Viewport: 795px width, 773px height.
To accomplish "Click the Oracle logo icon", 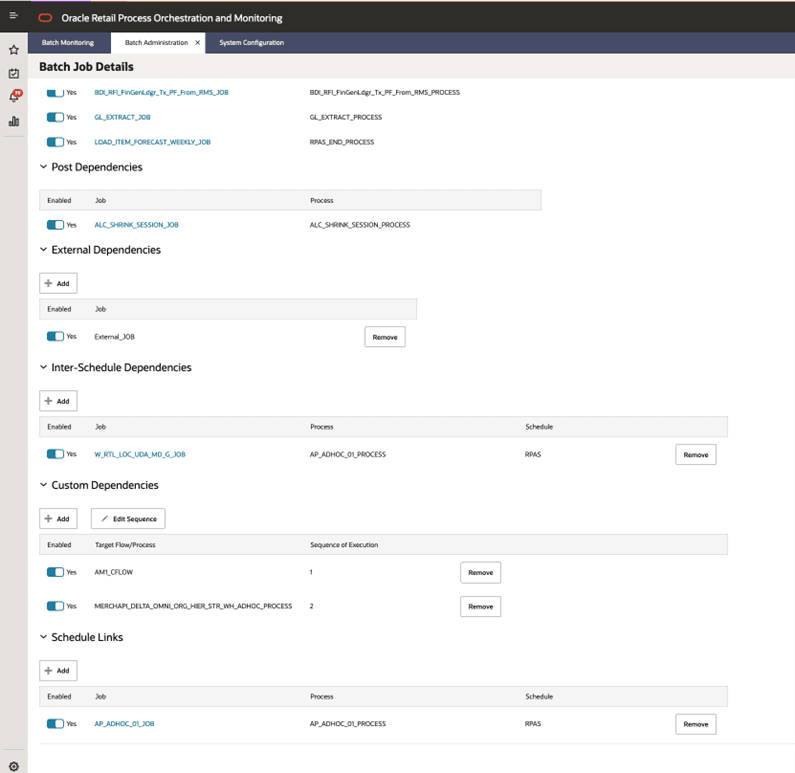I will click(45, 18).
